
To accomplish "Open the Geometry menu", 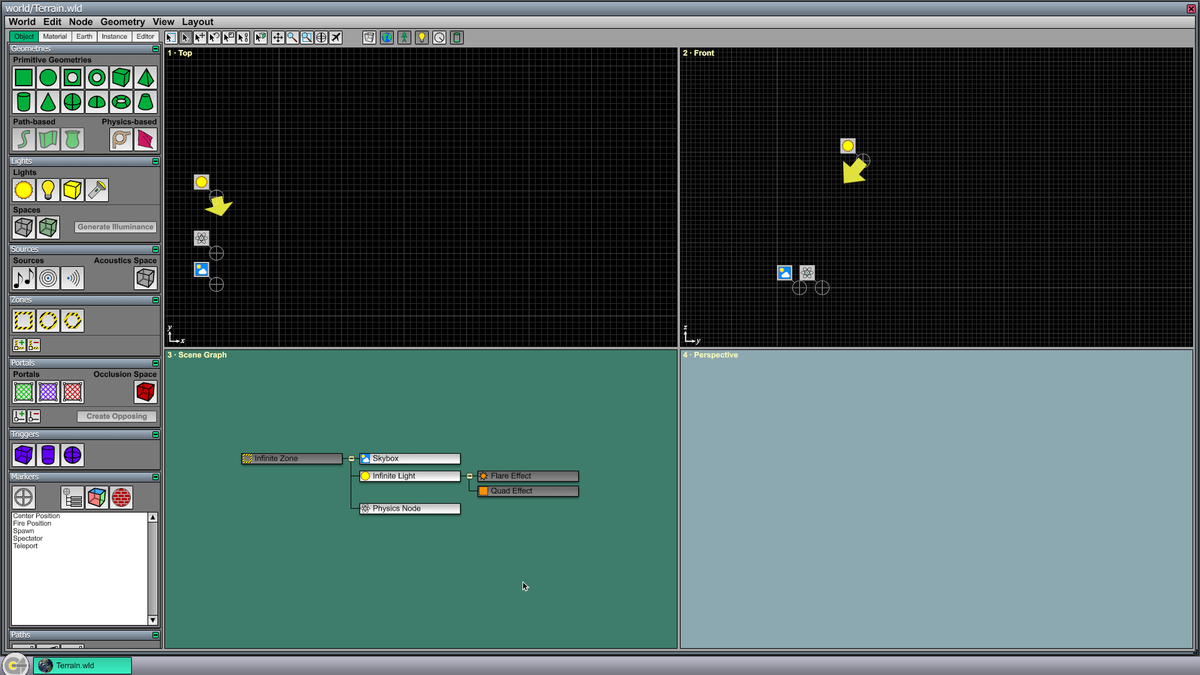I will [x=122, y=22].
